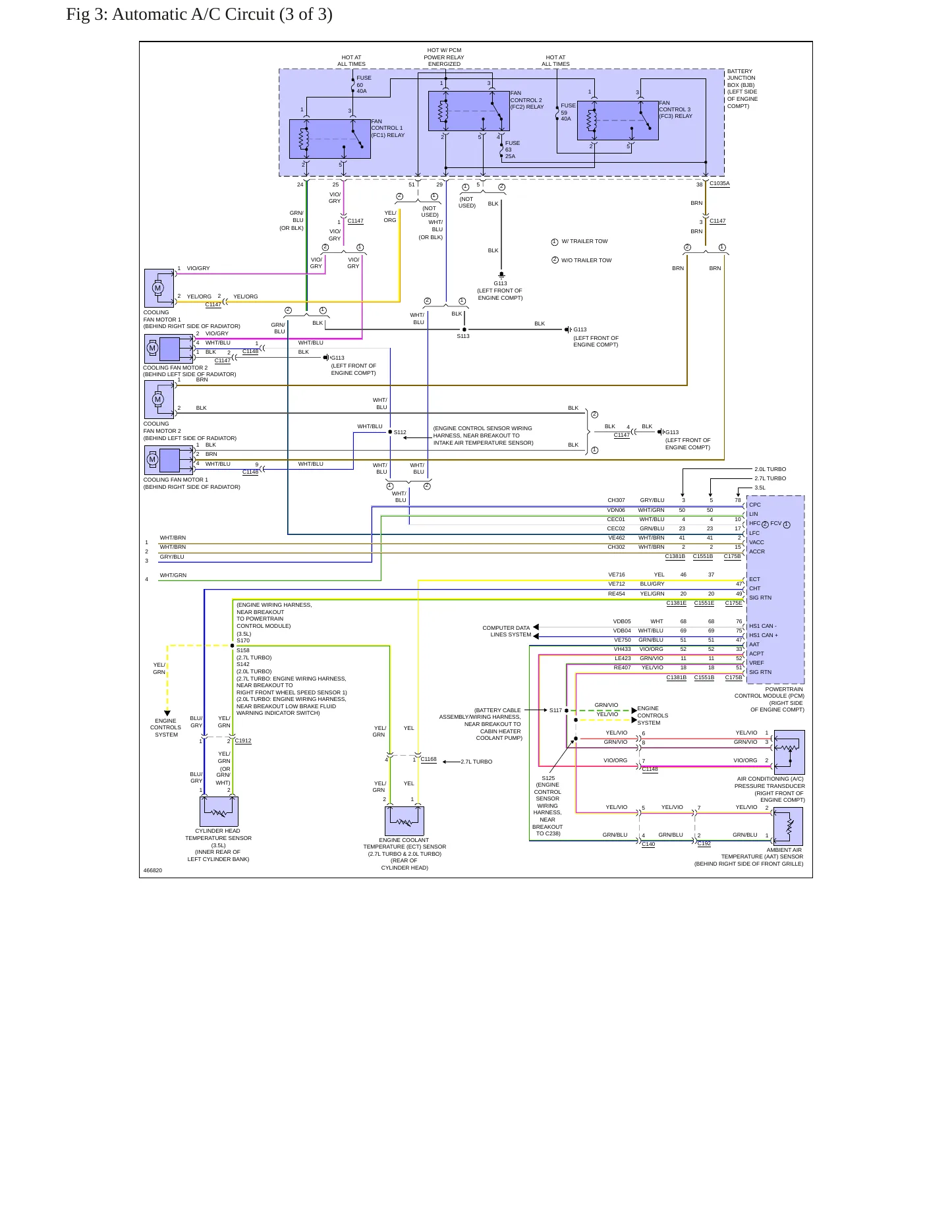Select the ACPT pin on the PCM

click(x=757, y=654)
